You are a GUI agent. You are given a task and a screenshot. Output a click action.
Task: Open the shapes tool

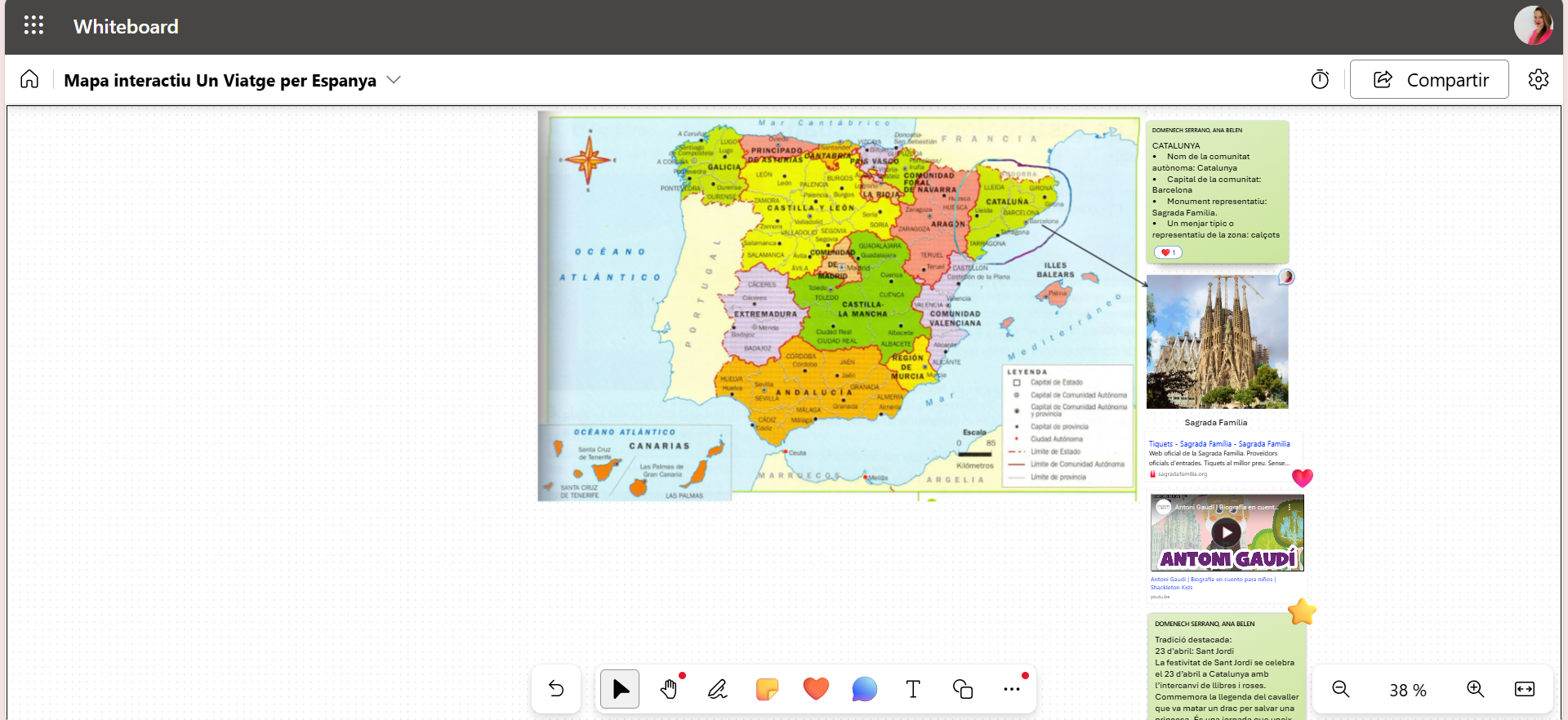962,689
